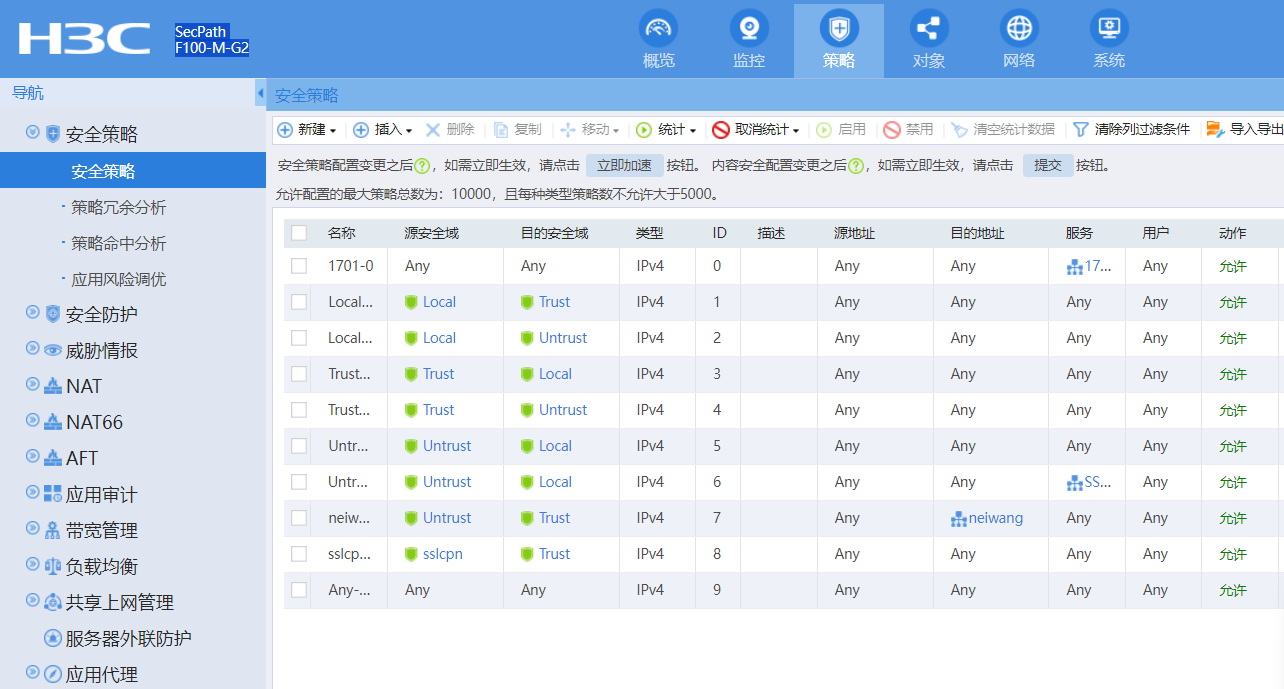Tick the checkbox for policy 1701-0
Image resolution: width=1284 pixels, height=689 pixels.
click(299, 266)
